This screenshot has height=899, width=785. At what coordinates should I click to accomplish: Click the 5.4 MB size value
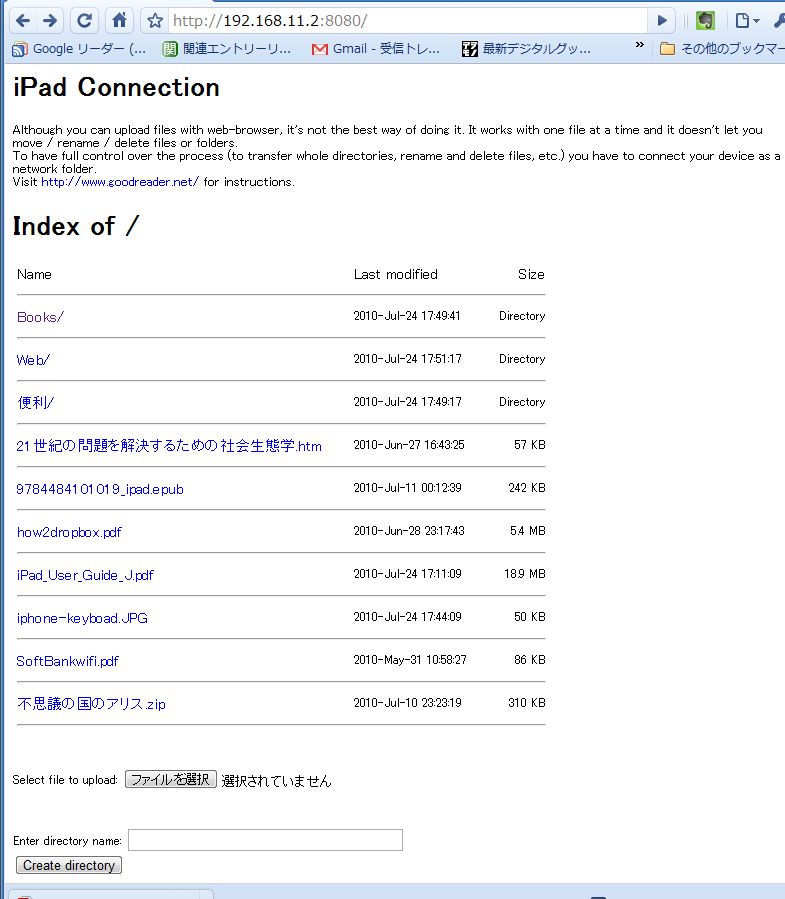click(x=528, y=531)
